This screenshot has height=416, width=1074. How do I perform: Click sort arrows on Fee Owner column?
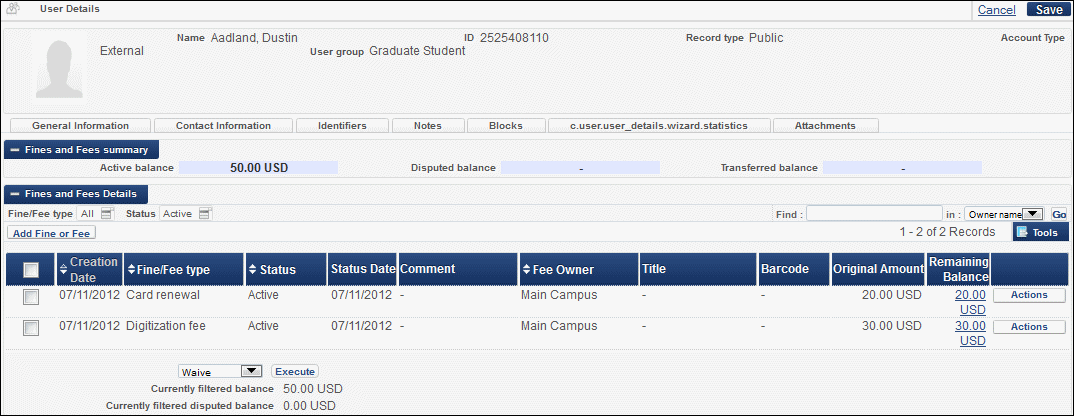point(526,270)
